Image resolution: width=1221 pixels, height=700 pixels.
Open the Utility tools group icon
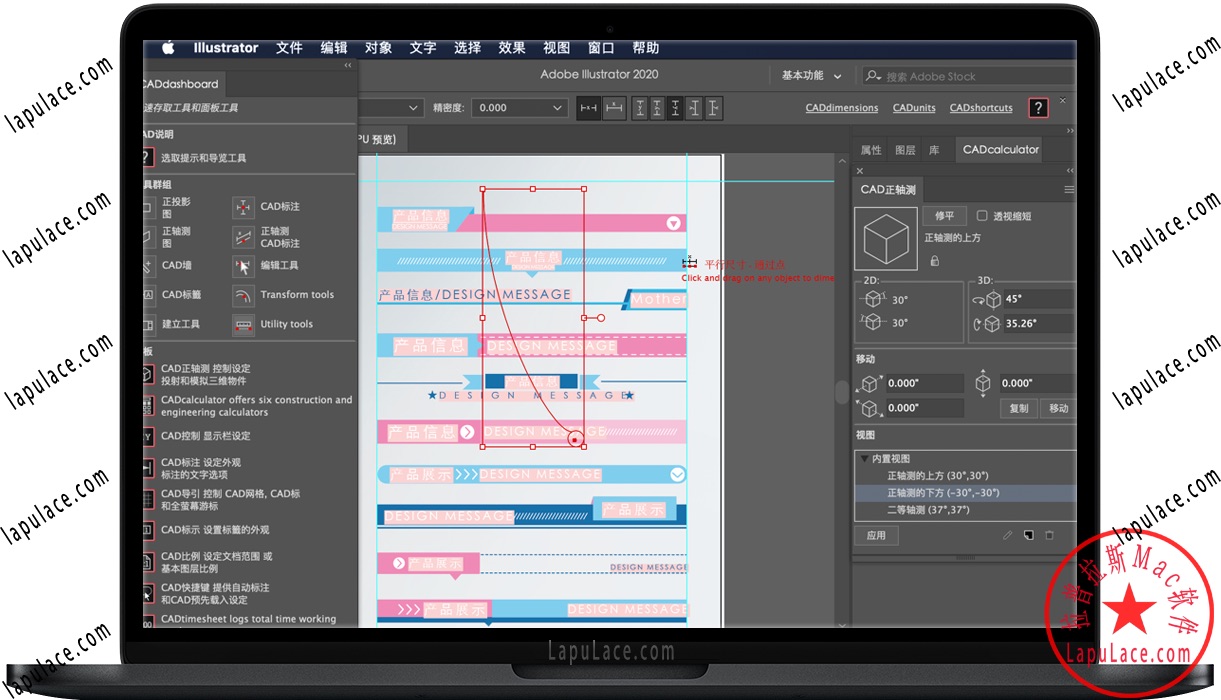pos(243,325)
